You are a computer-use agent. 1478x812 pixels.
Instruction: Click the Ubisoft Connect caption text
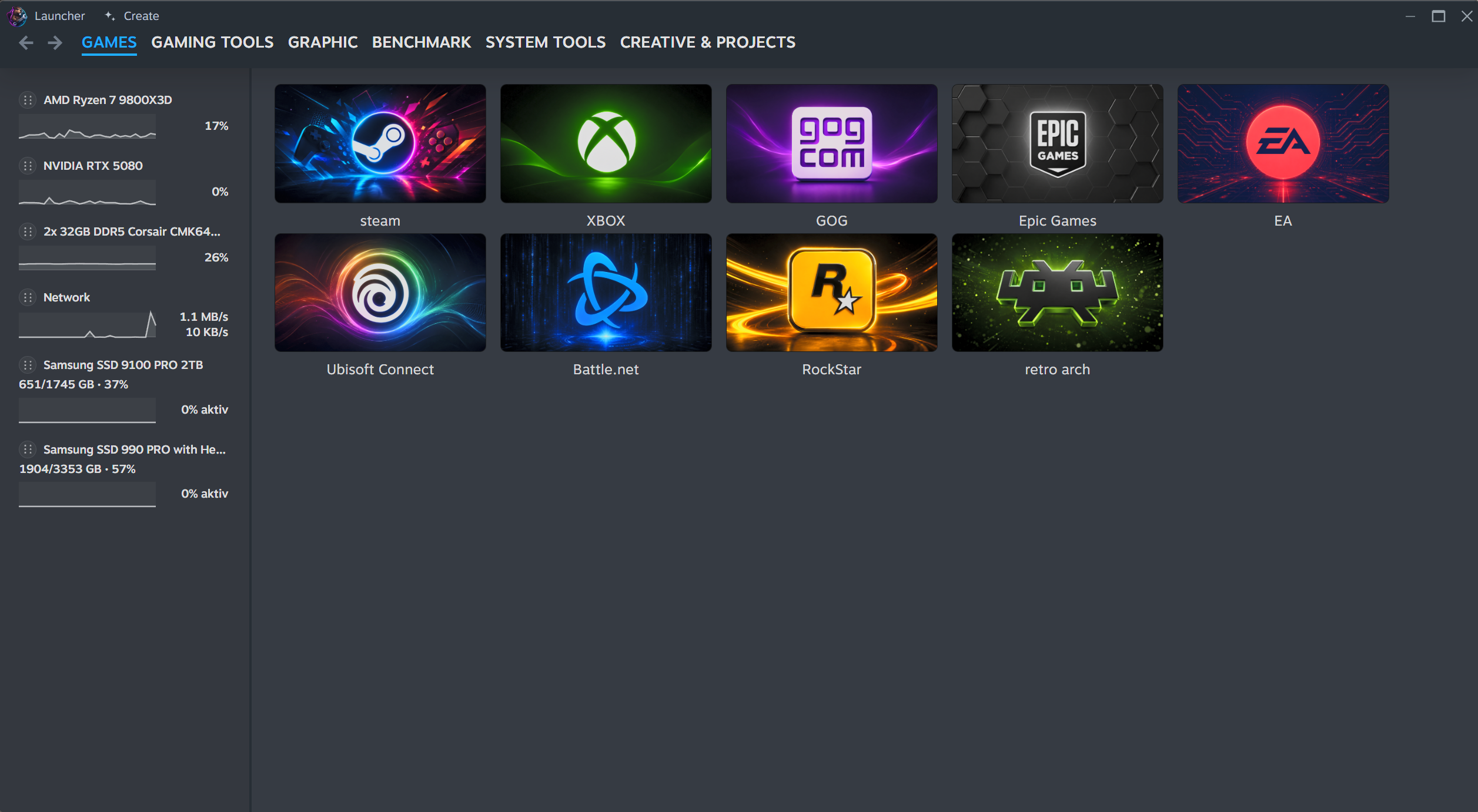(380, 370)
